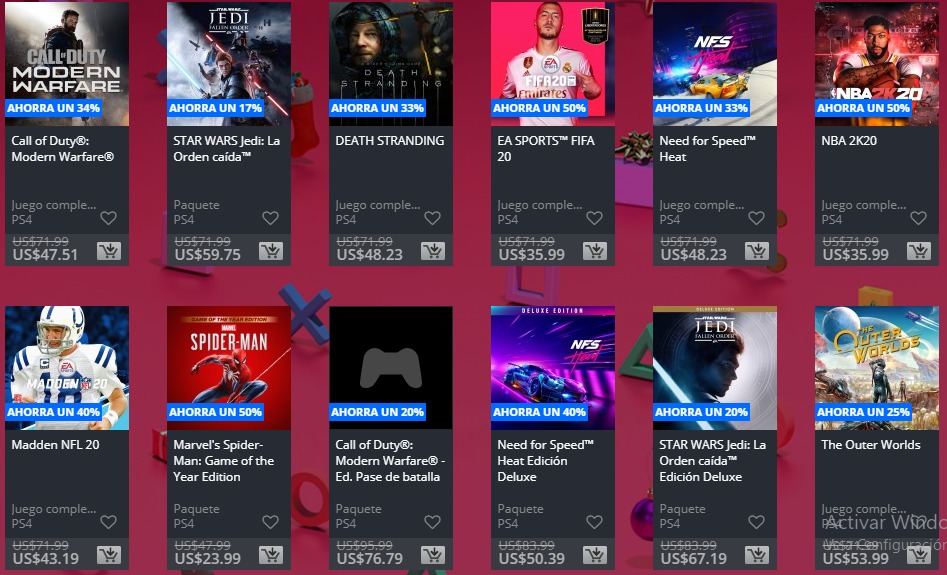Add Need for Speed Heat Deluxe to cart
This screenshot has width=947, height=575.
pos(594,554)
